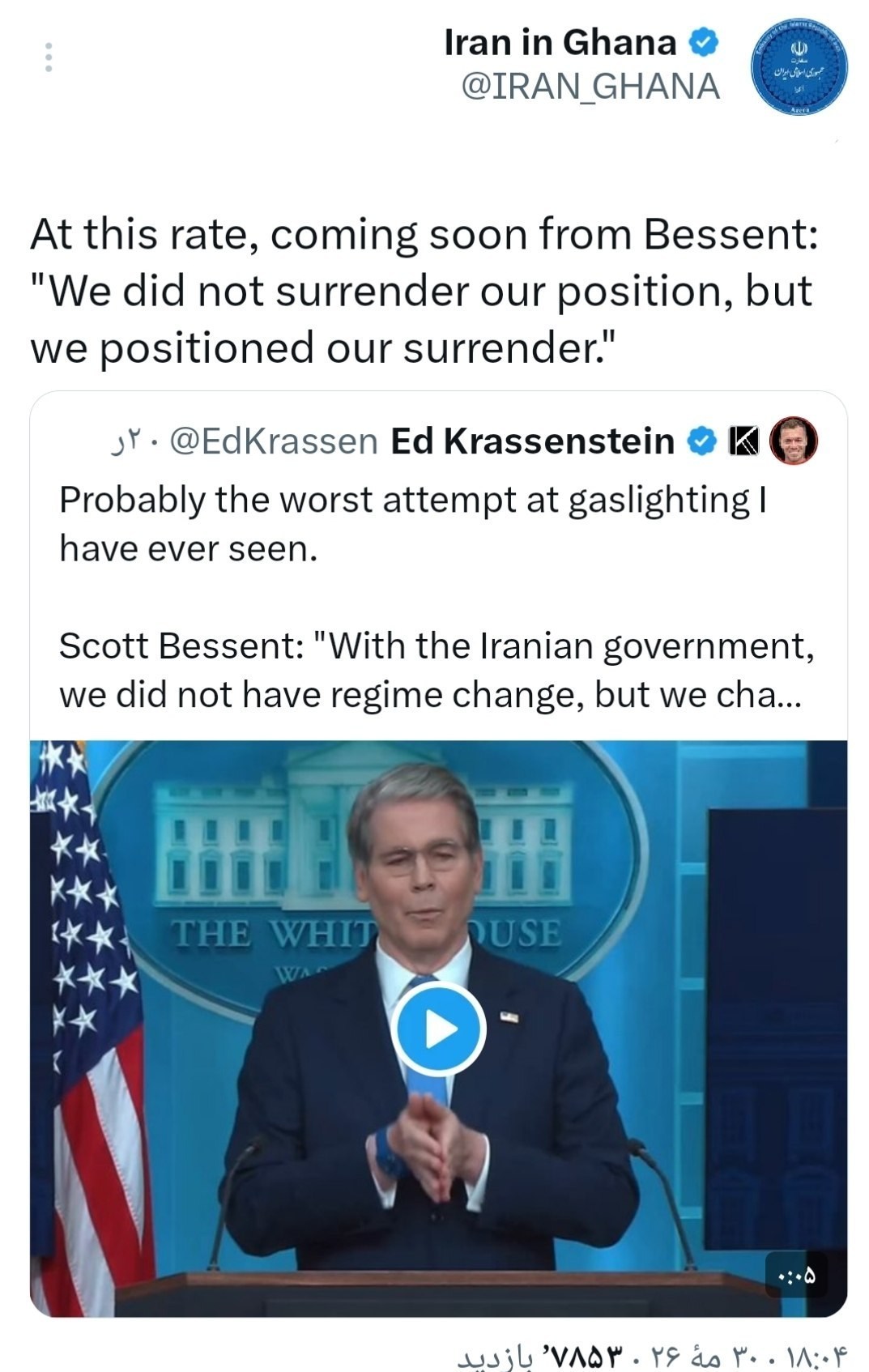Click Ed Krassenstein's verified checkmark badge

point(702,441)
